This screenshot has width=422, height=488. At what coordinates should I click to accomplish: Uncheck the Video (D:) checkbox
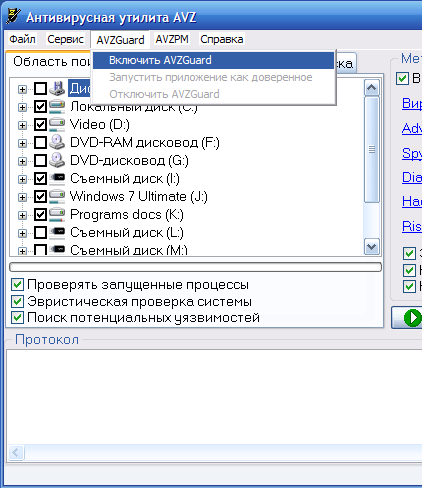[x=40, y=125]
